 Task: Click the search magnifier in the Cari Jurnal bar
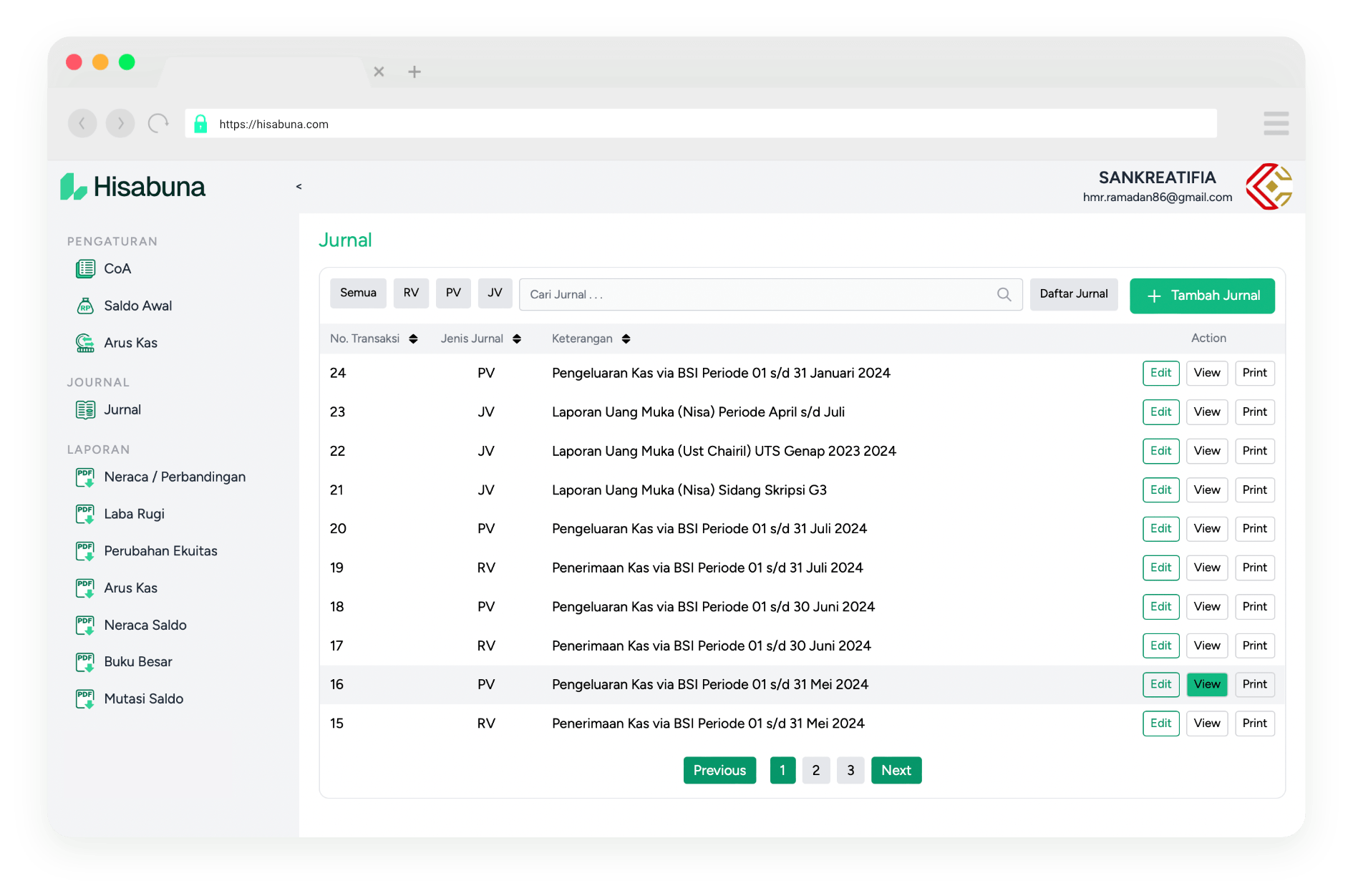click(x=1004, y=294)
